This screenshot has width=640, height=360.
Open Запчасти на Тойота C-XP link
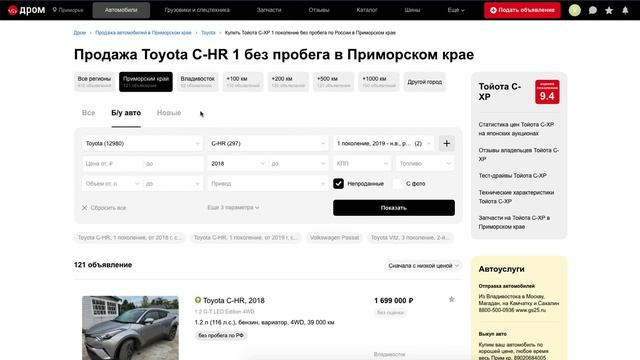tap(514, 222)
